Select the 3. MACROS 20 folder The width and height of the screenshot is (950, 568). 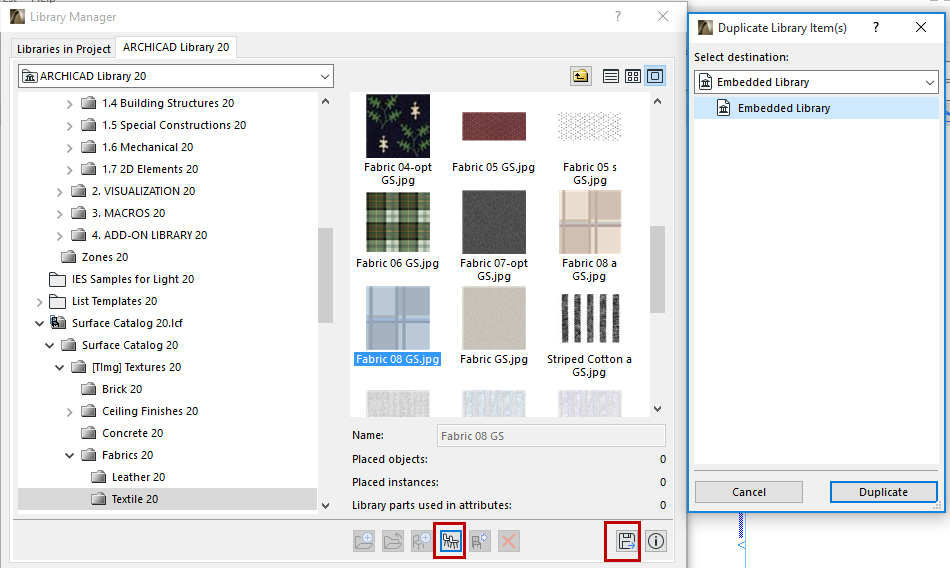tap(128, 213)
